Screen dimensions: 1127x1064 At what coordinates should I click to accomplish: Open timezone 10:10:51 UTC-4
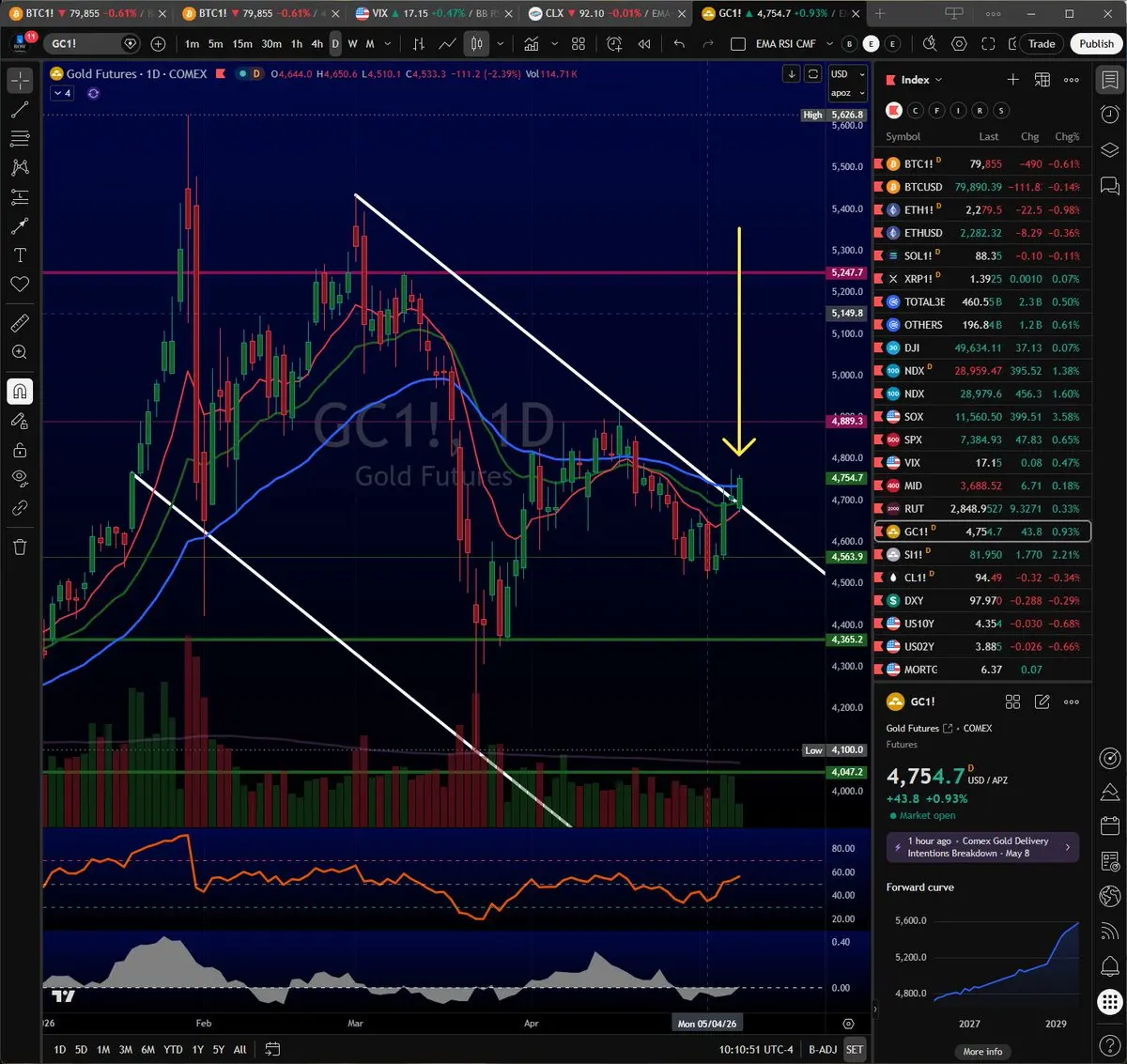tap(756, 1049)
